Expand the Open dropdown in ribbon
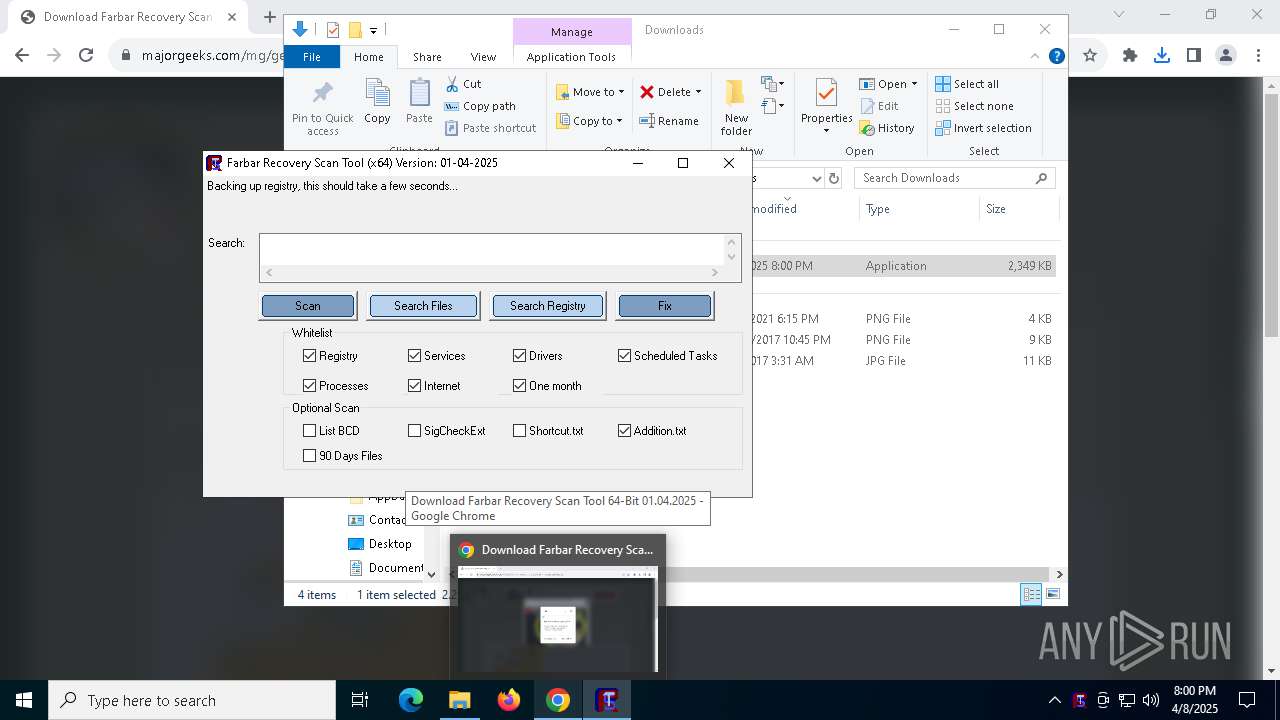The width and height of the screenshot is (1280, 720). coord(914,84)
